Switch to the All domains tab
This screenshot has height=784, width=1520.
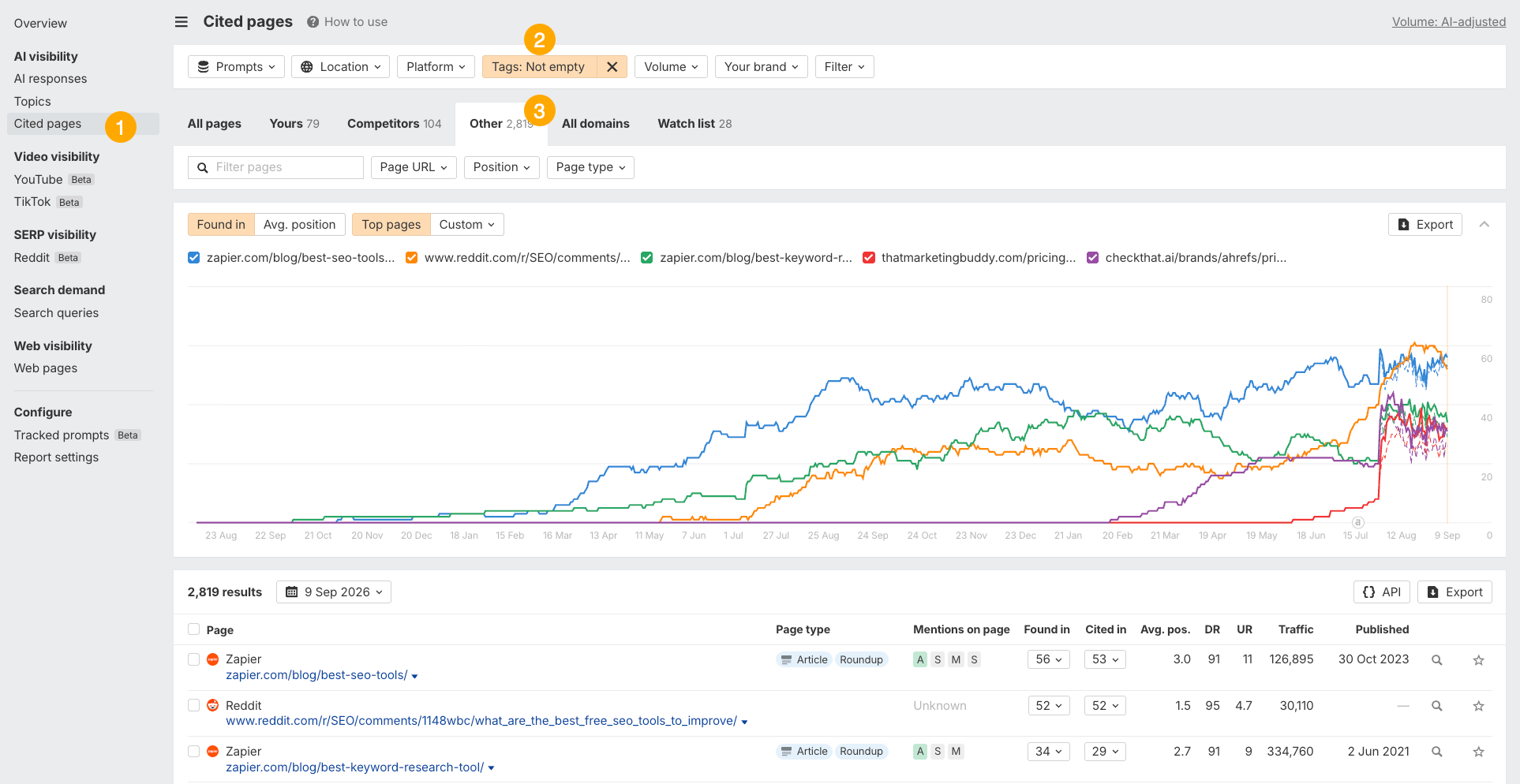point(596,124)
